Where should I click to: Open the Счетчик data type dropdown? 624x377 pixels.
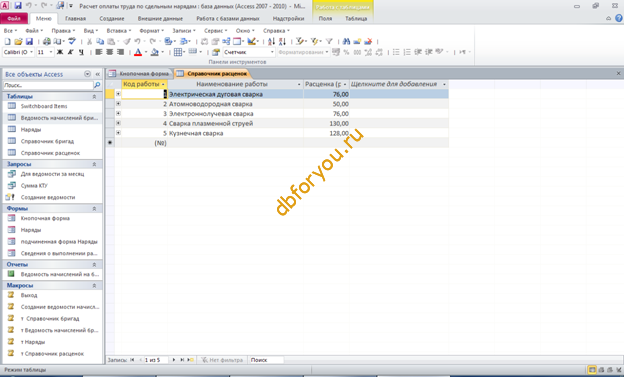[x=272, y=52]
